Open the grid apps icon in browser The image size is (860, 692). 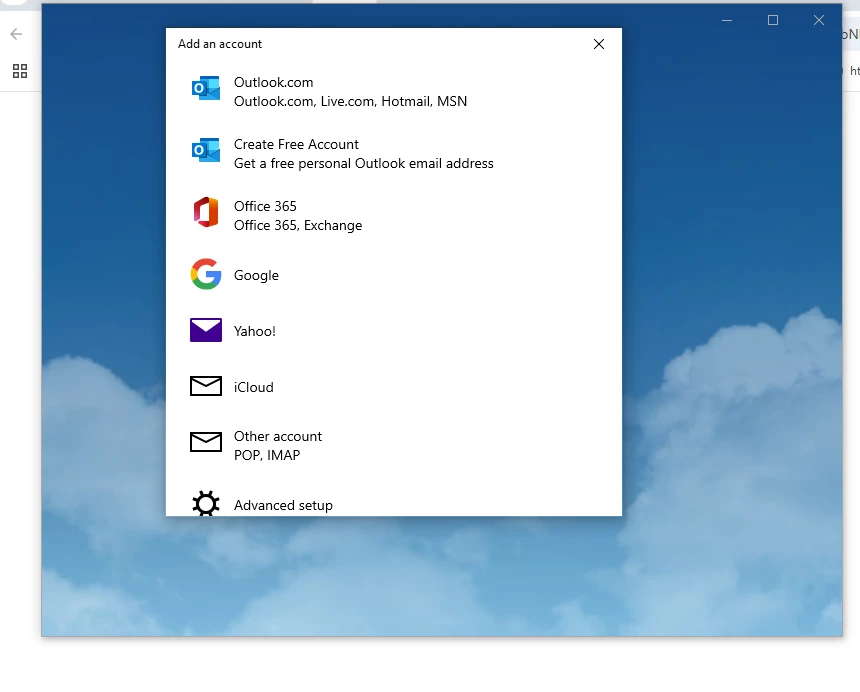click(x=20, y=71)
